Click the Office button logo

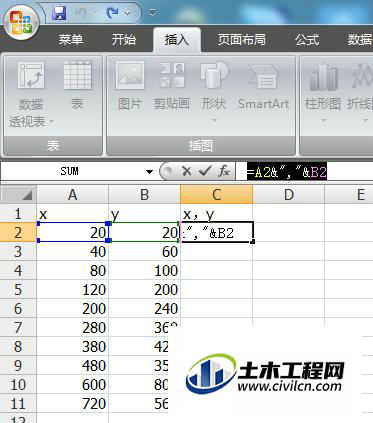pyautogui.click(x=22, y=23)
